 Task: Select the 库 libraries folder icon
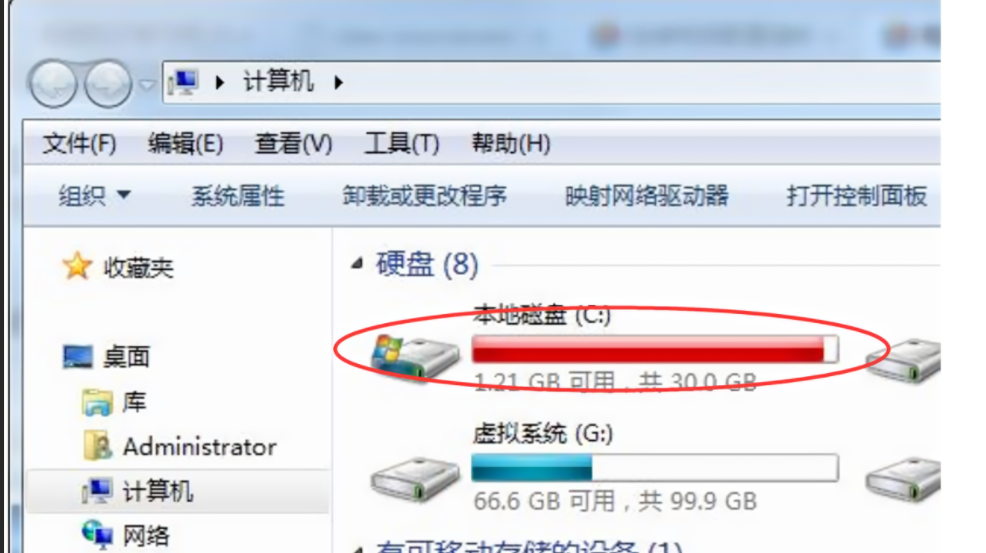(x=97, y=403)
